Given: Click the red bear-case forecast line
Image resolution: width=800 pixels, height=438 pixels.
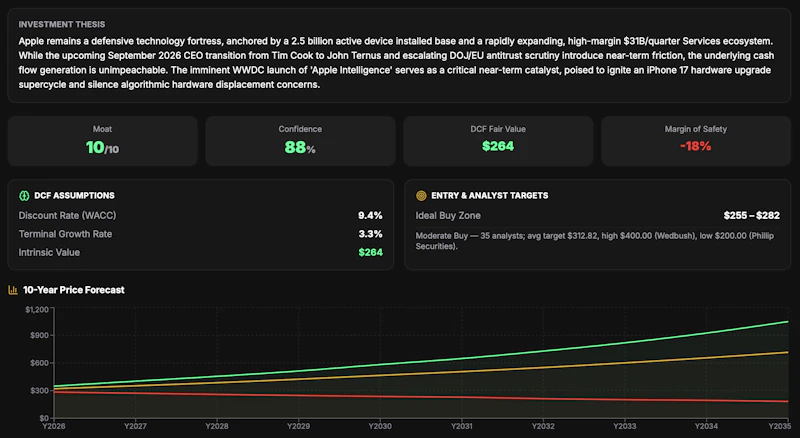Looking at the screenshot, I should (462, 397).
